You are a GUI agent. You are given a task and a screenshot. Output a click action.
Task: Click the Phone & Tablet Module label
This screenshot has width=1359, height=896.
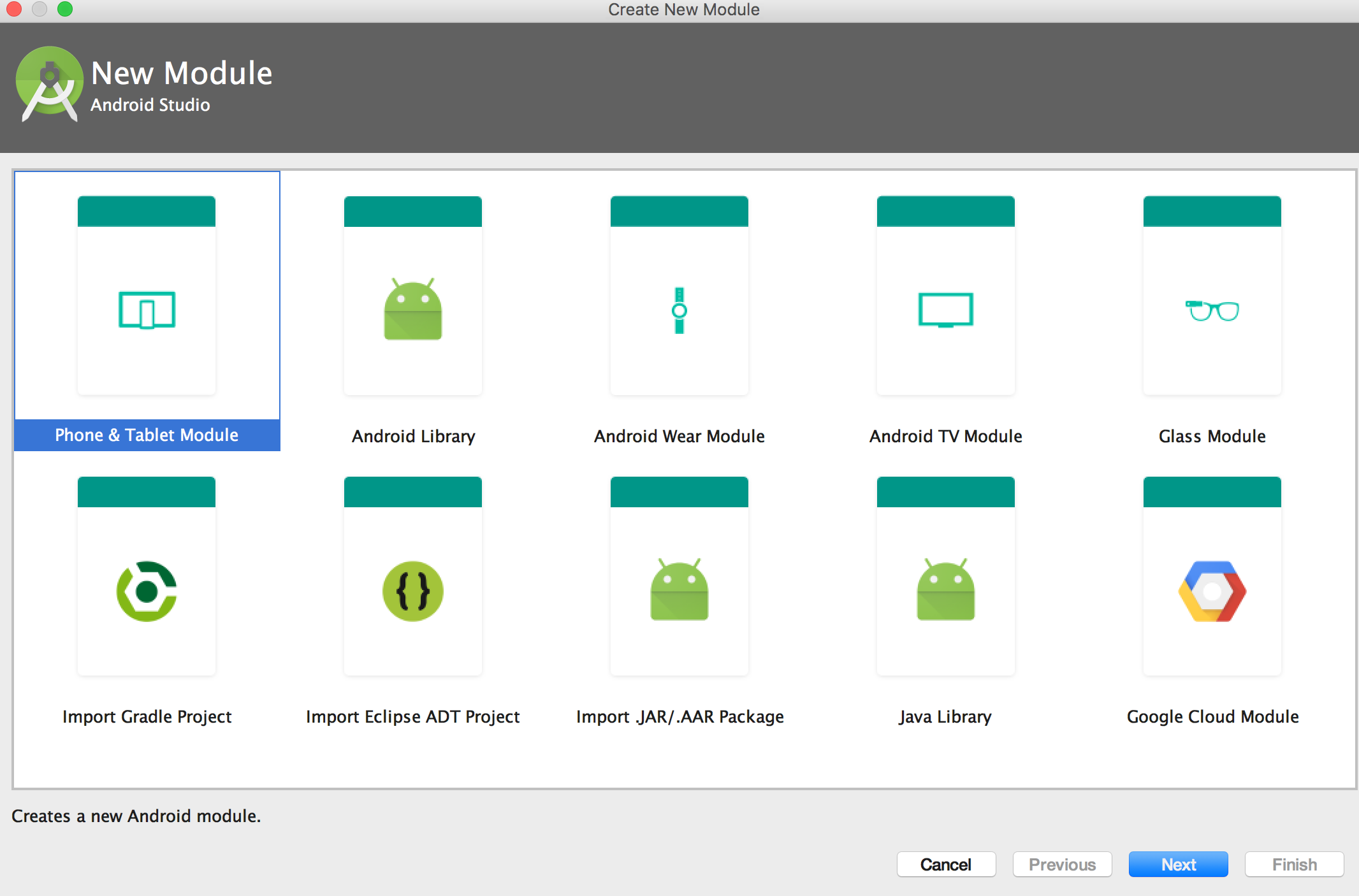[147, 435]
